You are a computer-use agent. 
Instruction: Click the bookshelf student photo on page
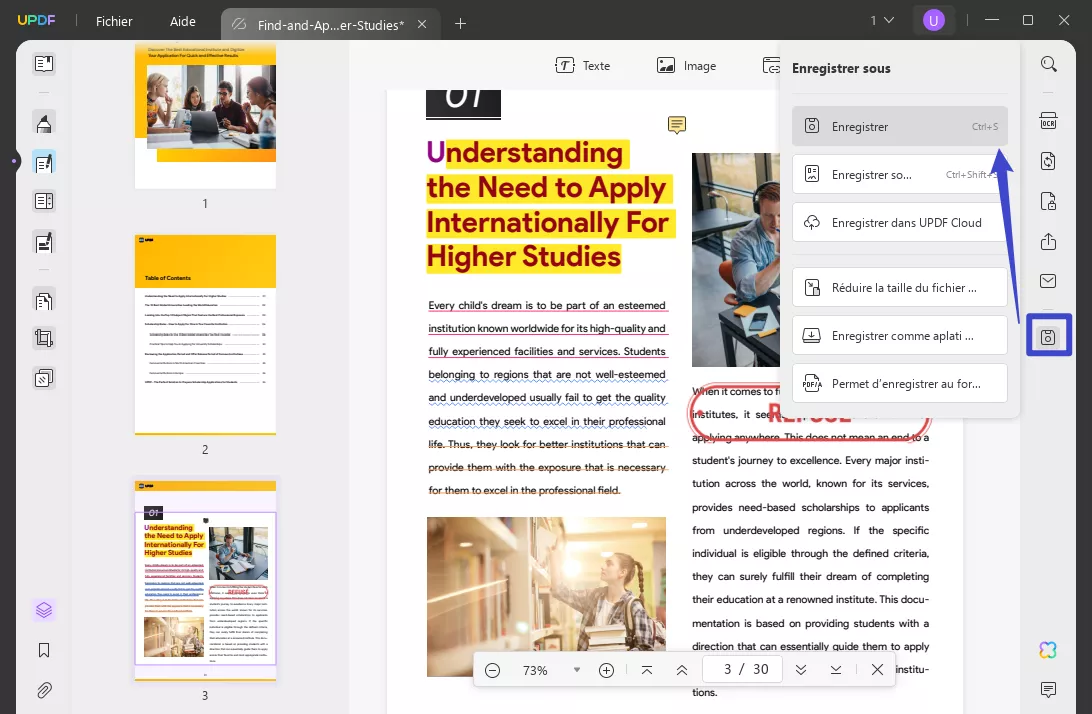pos(547,596)
